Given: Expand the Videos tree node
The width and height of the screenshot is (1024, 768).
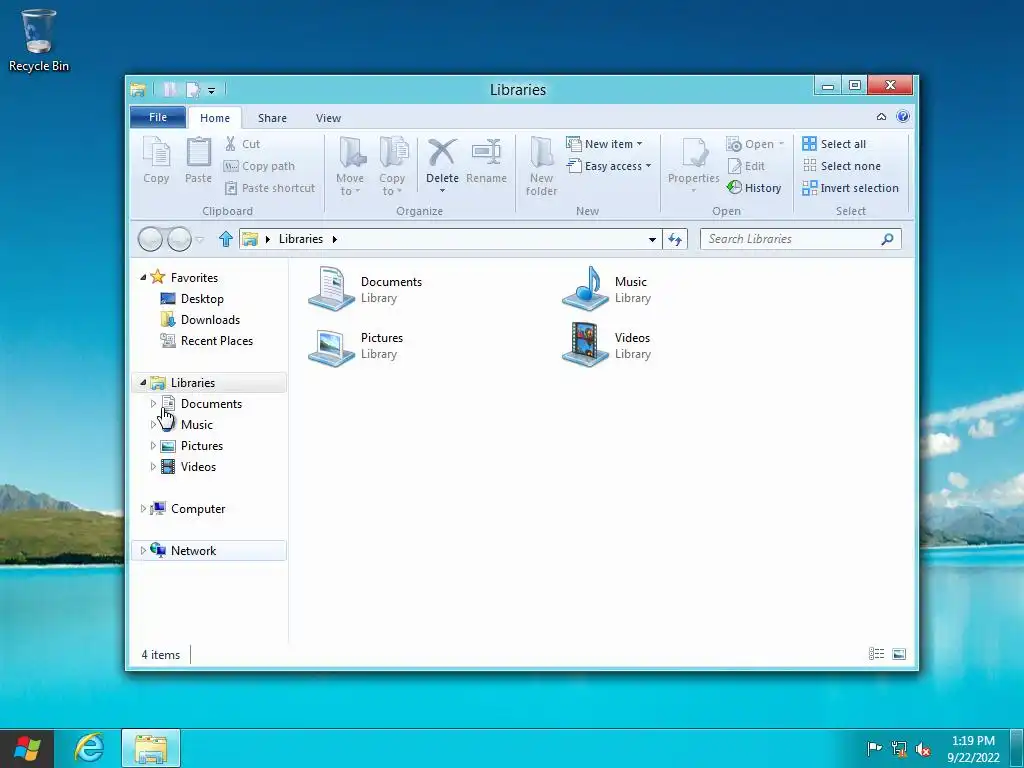Looking at the screenshot, I should (x=153, y=466).
